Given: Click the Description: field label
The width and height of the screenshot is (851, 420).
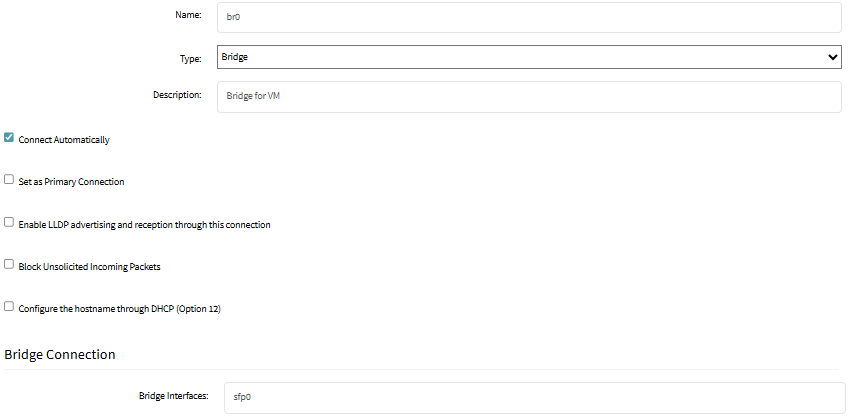Looking at the screenshot, I should click(177, 95).
